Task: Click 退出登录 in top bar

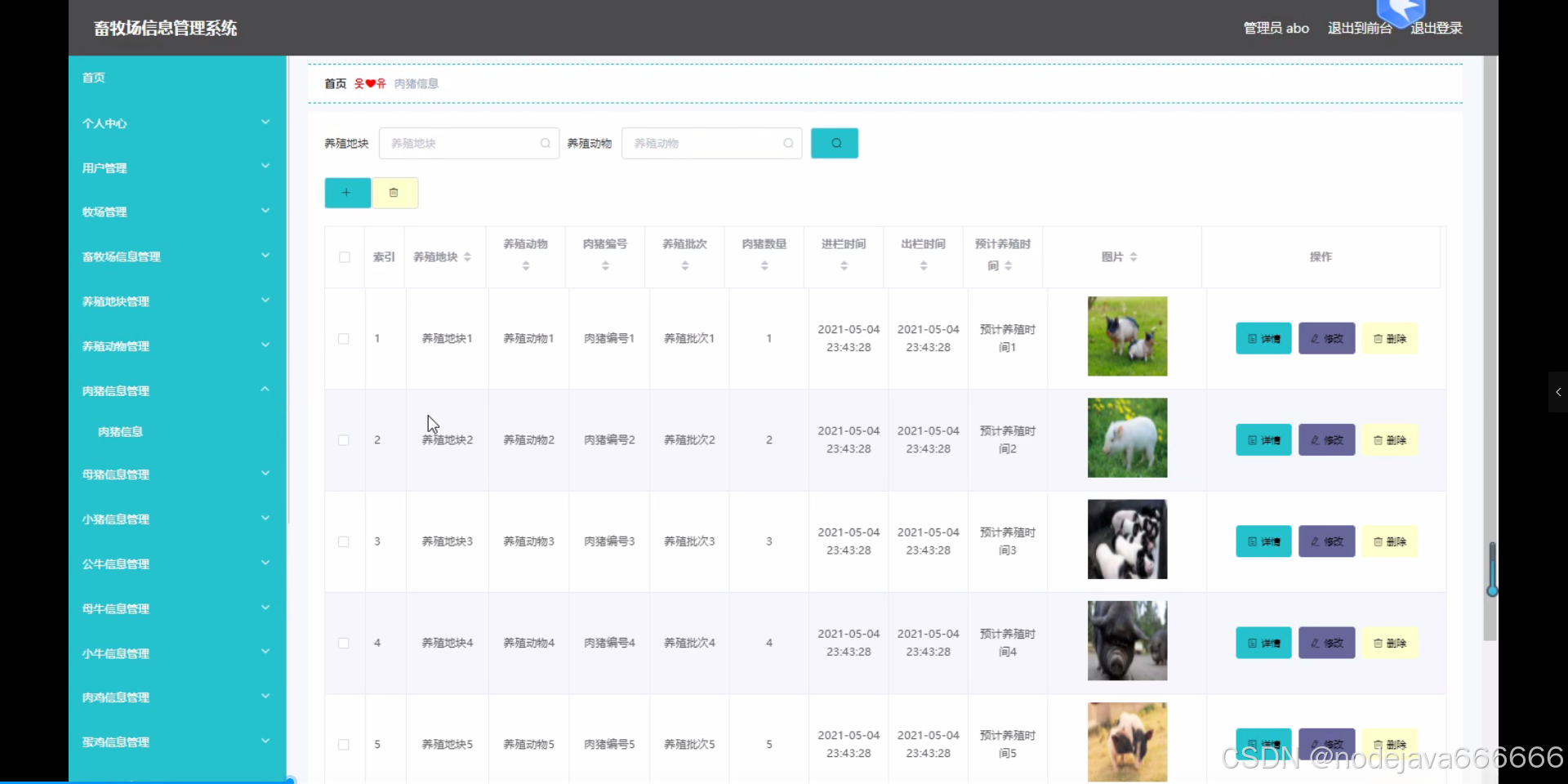Action: tap(1436, 29)
